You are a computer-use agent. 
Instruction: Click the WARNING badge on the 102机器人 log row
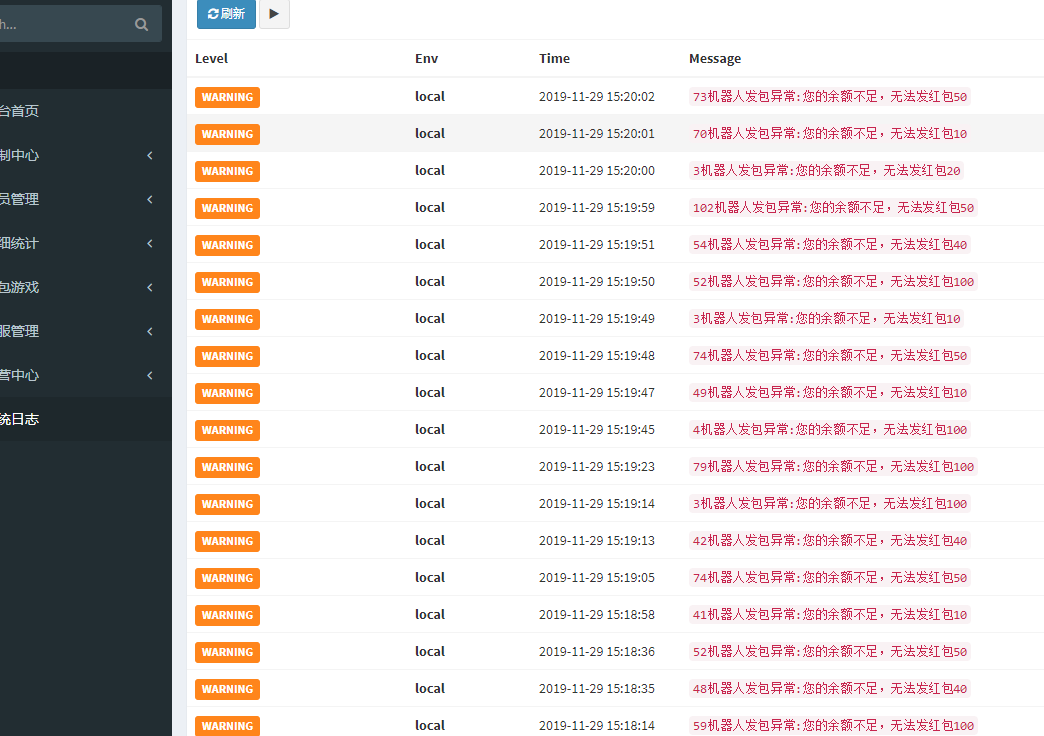click(227, 208)
